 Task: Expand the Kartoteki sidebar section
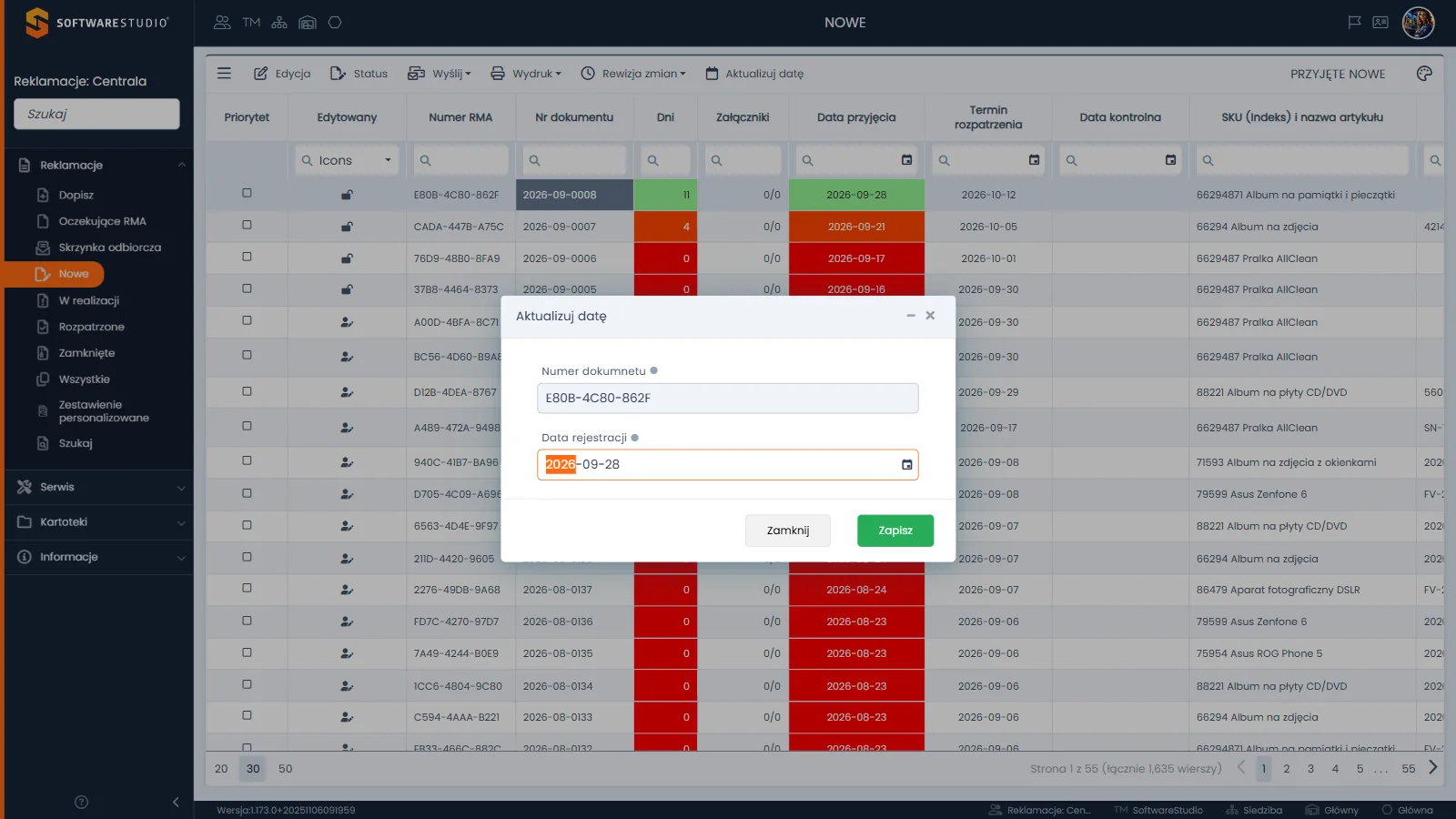click(x=99, y=522)
